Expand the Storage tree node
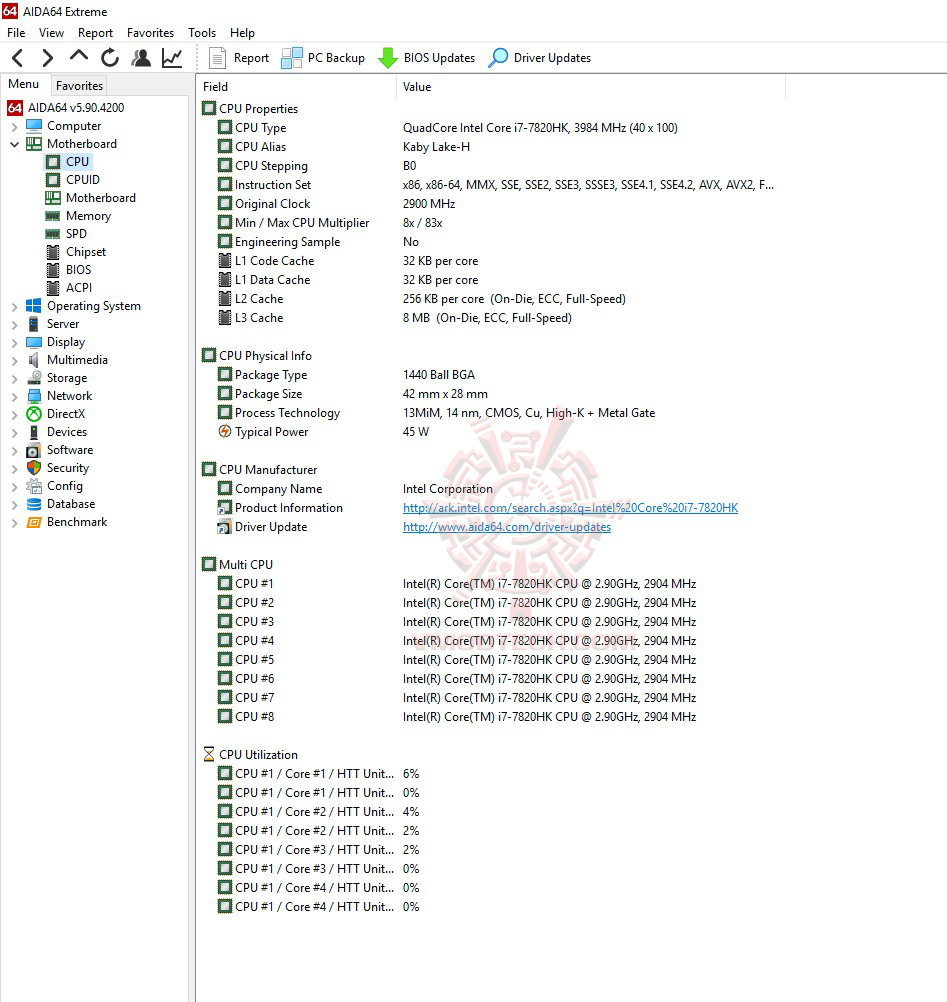 15,378
